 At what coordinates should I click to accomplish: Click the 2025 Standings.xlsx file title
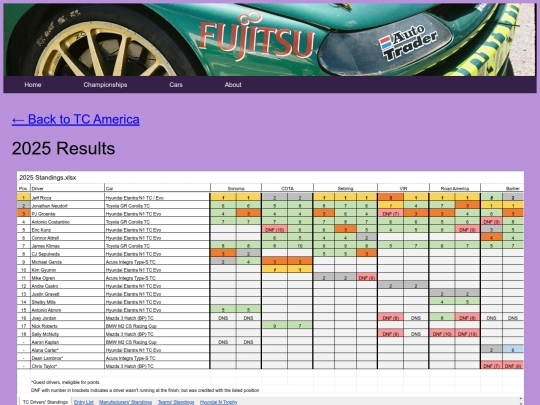coord(48,178)
